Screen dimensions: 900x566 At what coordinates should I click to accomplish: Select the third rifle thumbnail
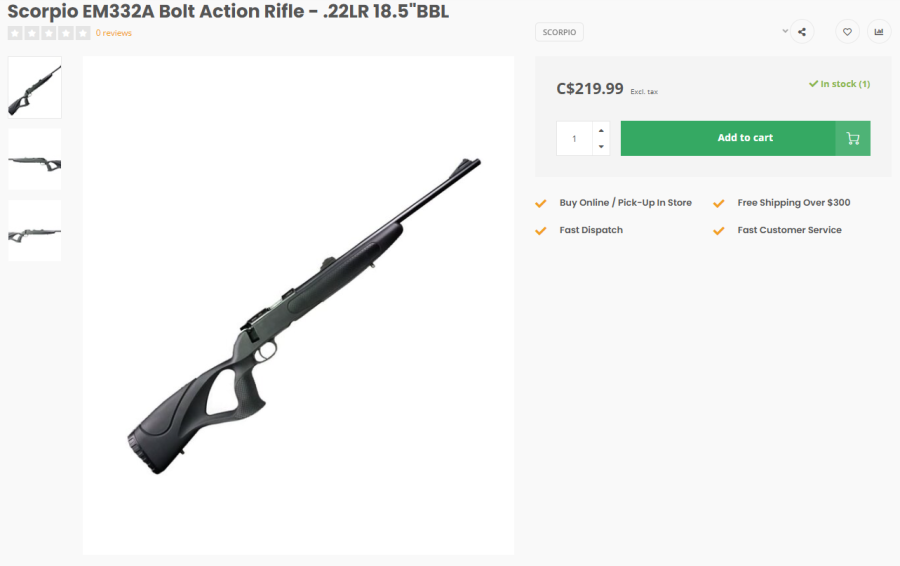click(x=35, y=231)
